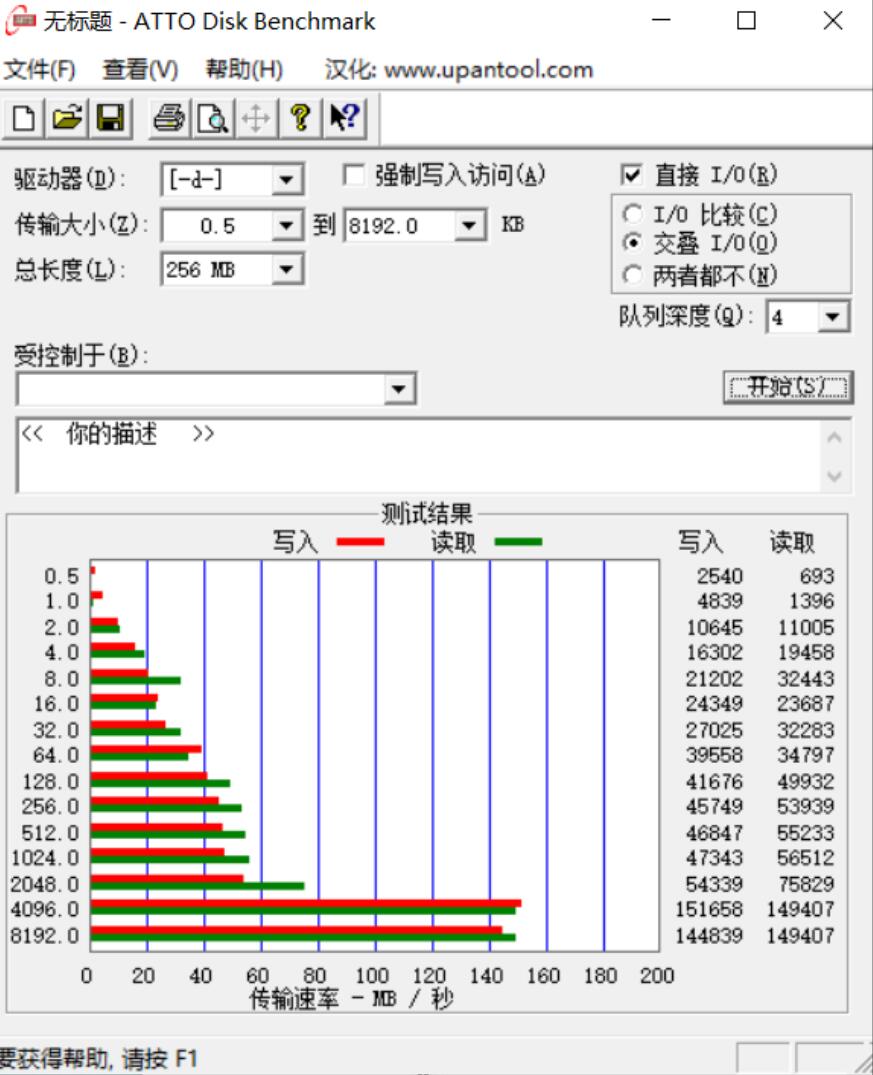The height and width of the screenshot is (1075, 873).
Task: Open print preview
Action: point(211,116)
